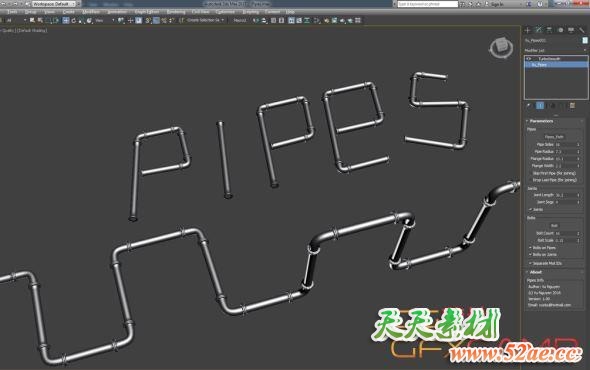Open the Workspace Default dropdown
This screenshot has height=370, width=590.
pyautogui.click(x=53, y=4)
